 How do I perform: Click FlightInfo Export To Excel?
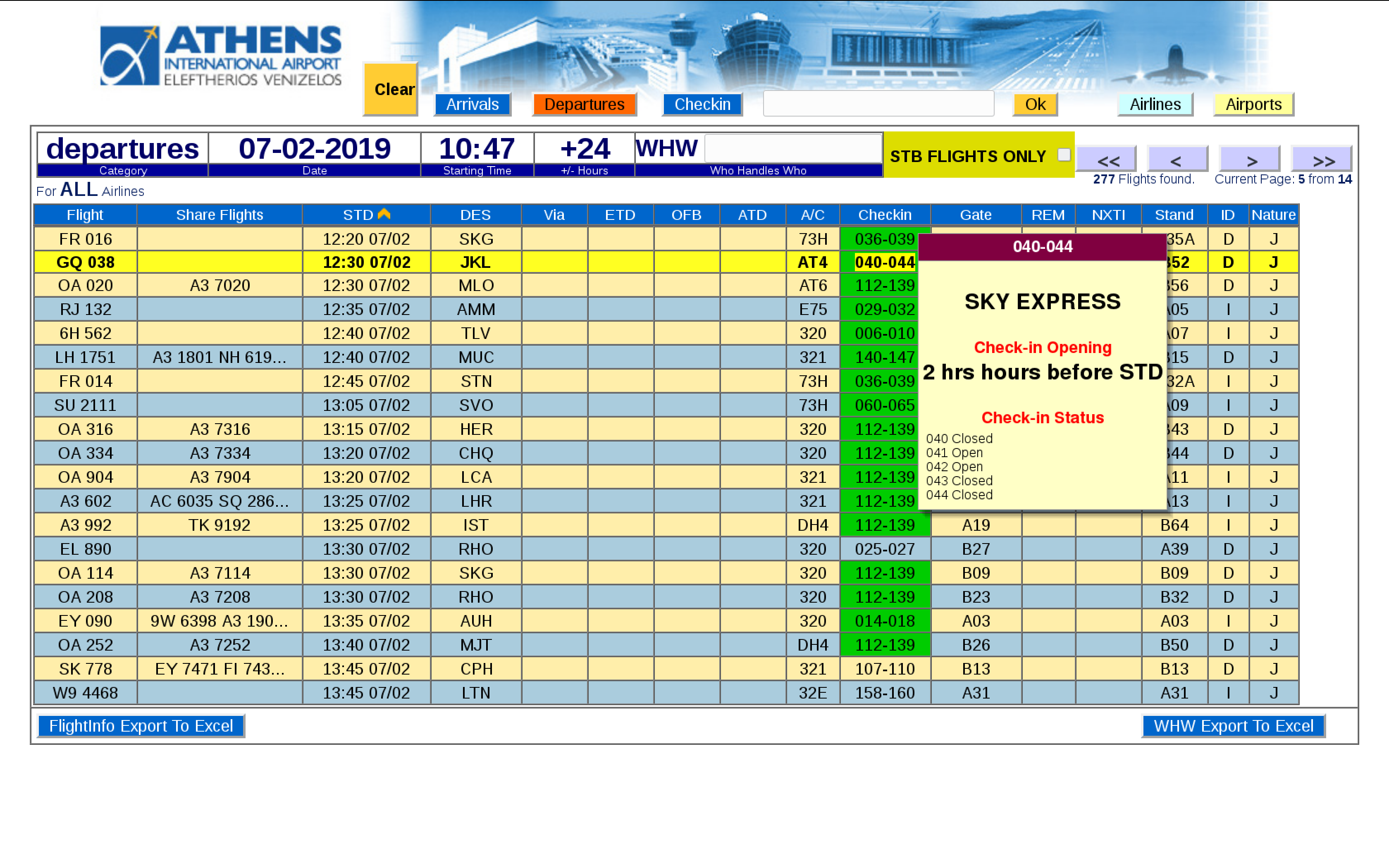[141, 726]
